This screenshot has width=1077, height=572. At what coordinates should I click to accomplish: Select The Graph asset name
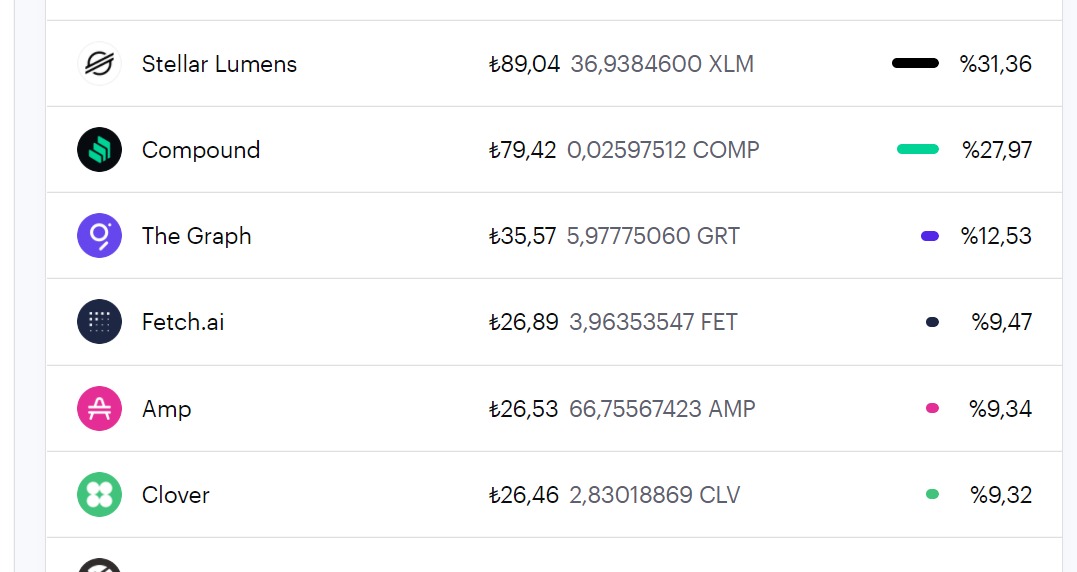pyautogui.click(x=196, y=236)
